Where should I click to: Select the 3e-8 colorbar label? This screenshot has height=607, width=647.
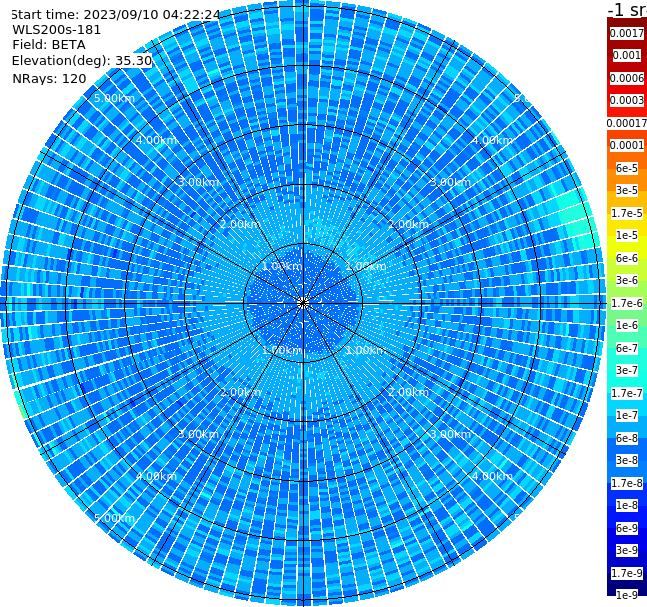[627, 460]
